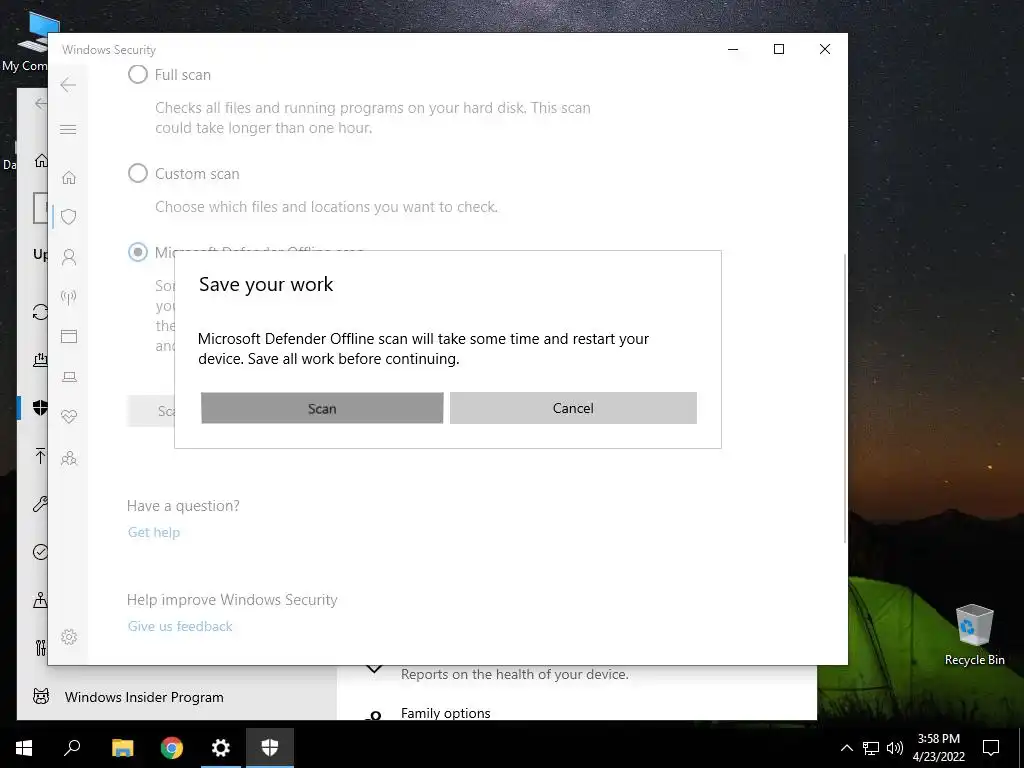Minimize the Windows Security window
1024x768 pixels.
[733, 49]
